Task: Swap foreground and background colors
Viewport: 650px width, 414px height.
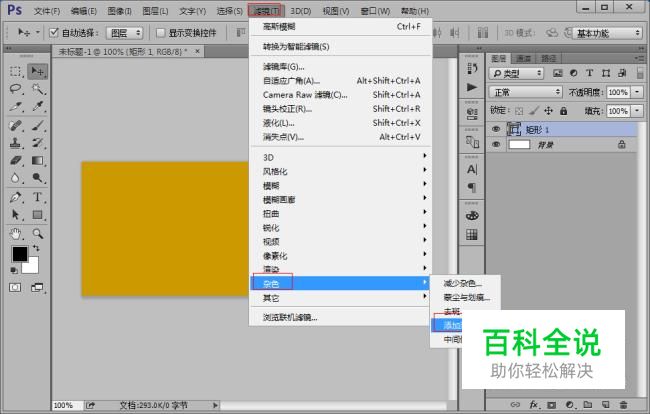Action: pyautogui.click(x=36, y=248)
